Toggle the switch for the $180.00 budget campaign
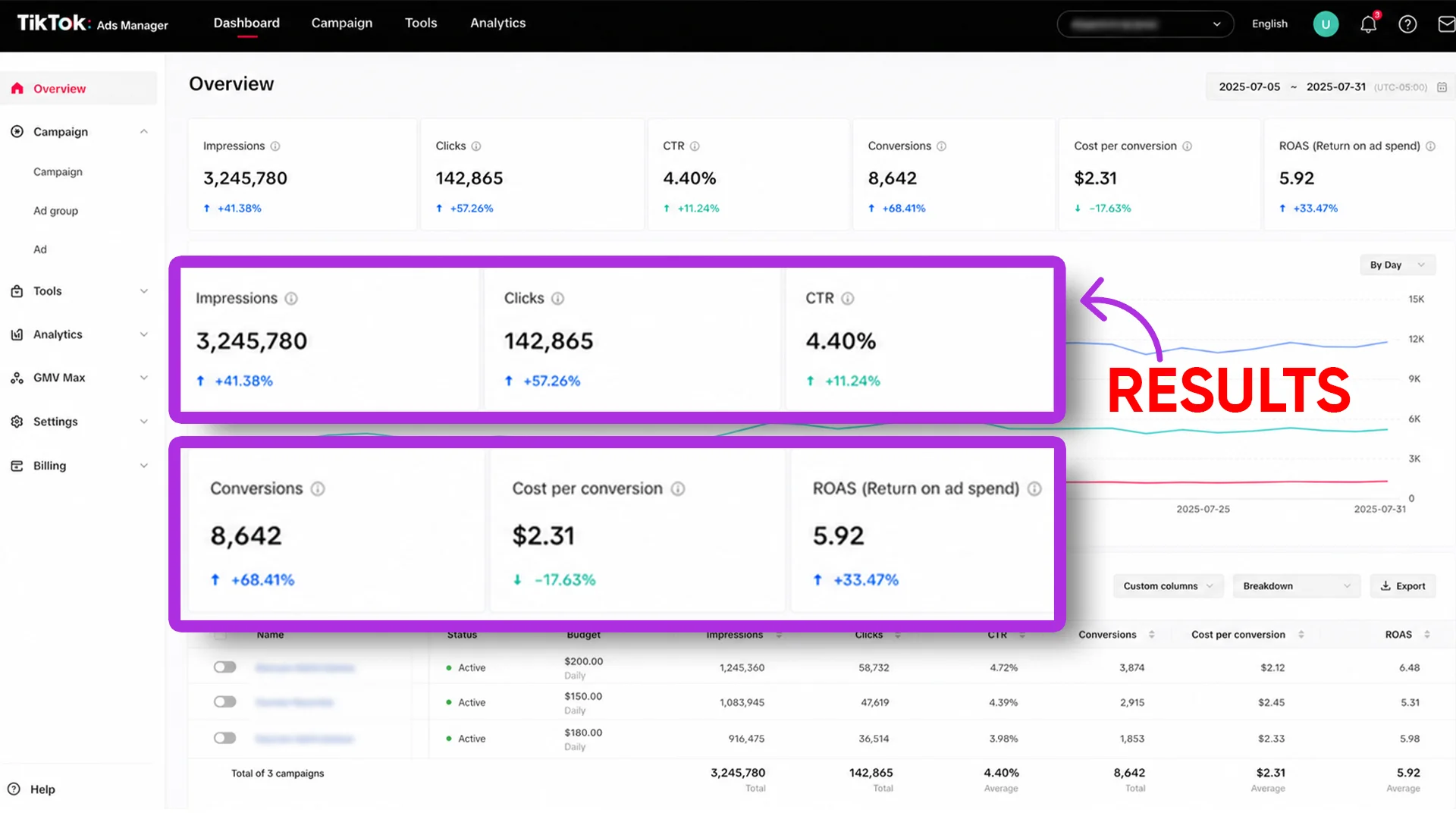 [x=224, y=738]
